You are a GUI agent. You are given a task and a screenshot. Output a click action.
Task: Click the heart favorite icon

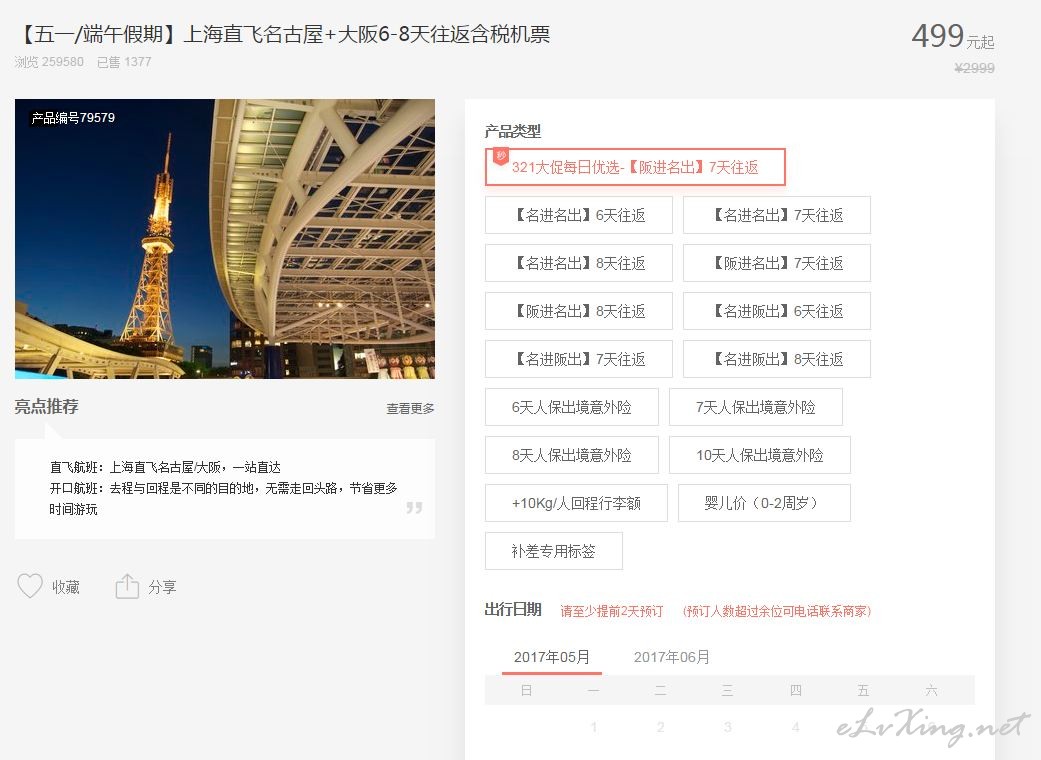coord(30,586)
